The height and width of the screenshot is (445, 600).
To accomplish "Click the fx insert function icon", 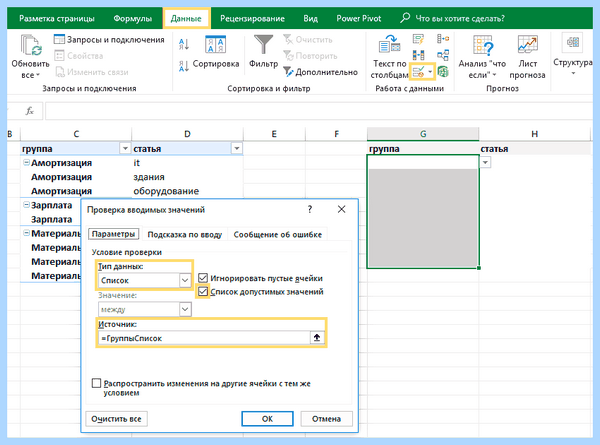I will [x=29, y=111].
